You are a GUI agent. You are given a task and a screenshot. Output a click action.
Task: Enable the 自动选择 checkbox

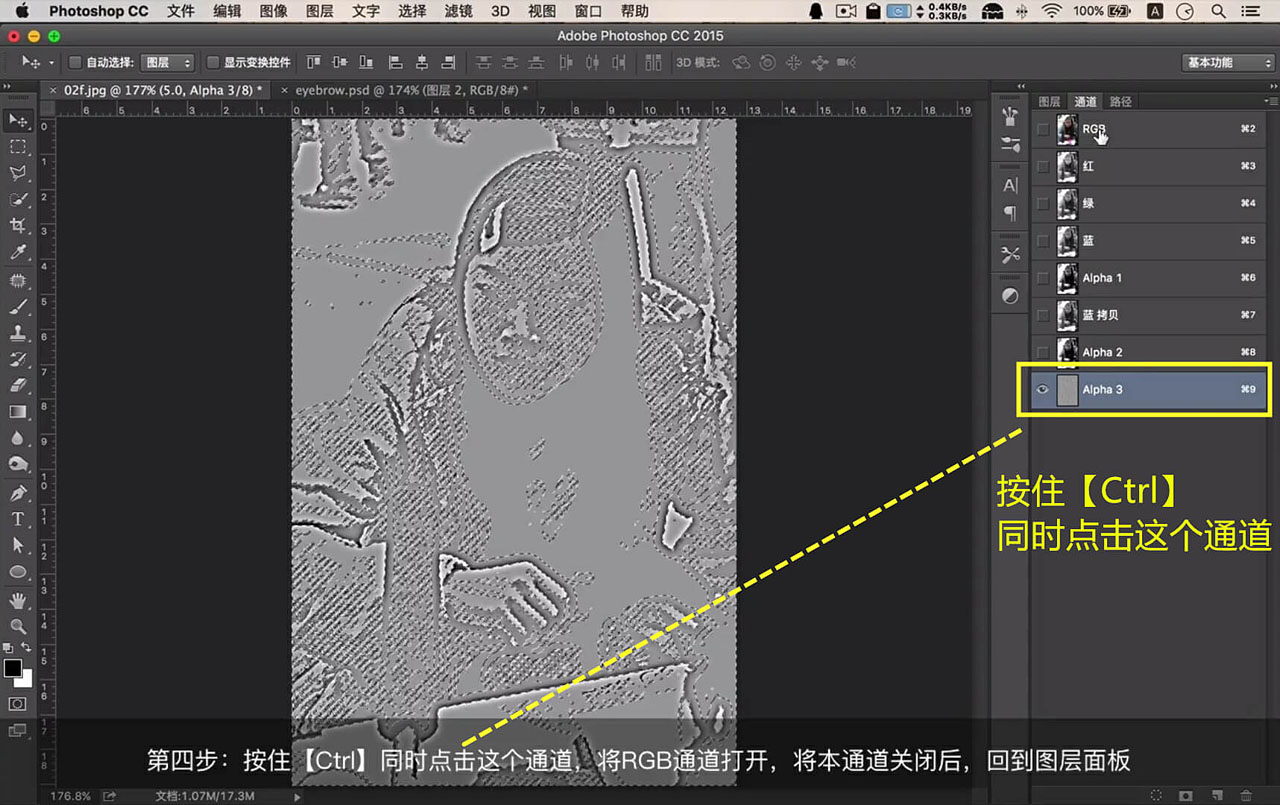tap(74, 62)
